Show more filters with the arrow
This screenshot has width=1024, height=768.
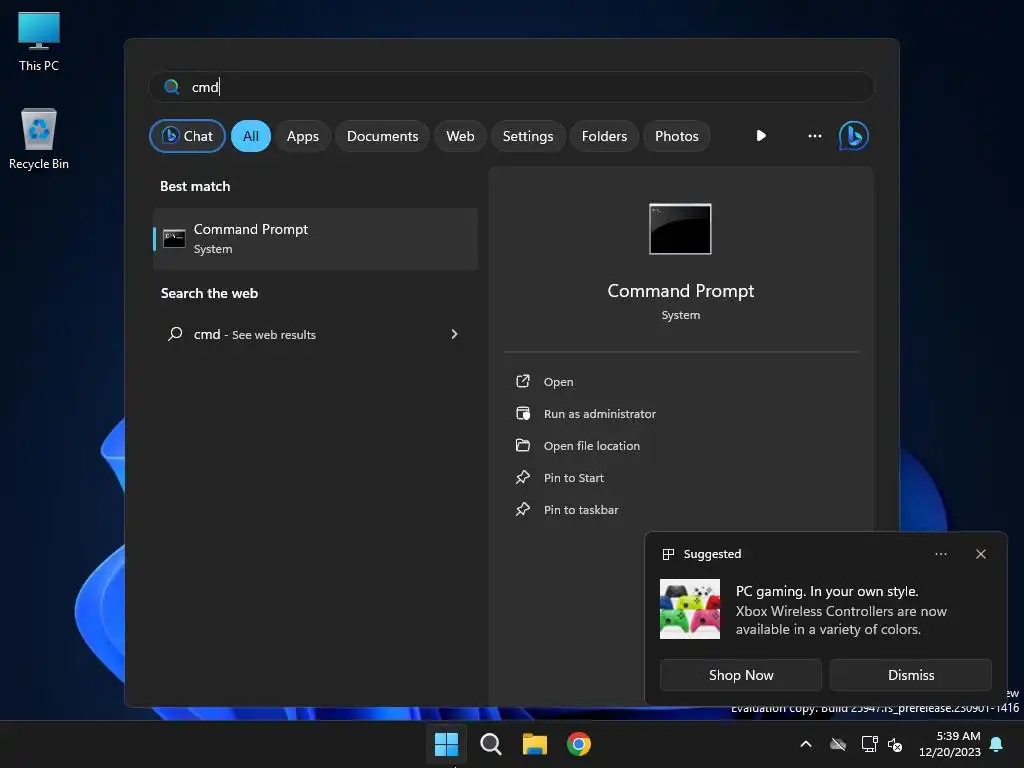[761, 136]
